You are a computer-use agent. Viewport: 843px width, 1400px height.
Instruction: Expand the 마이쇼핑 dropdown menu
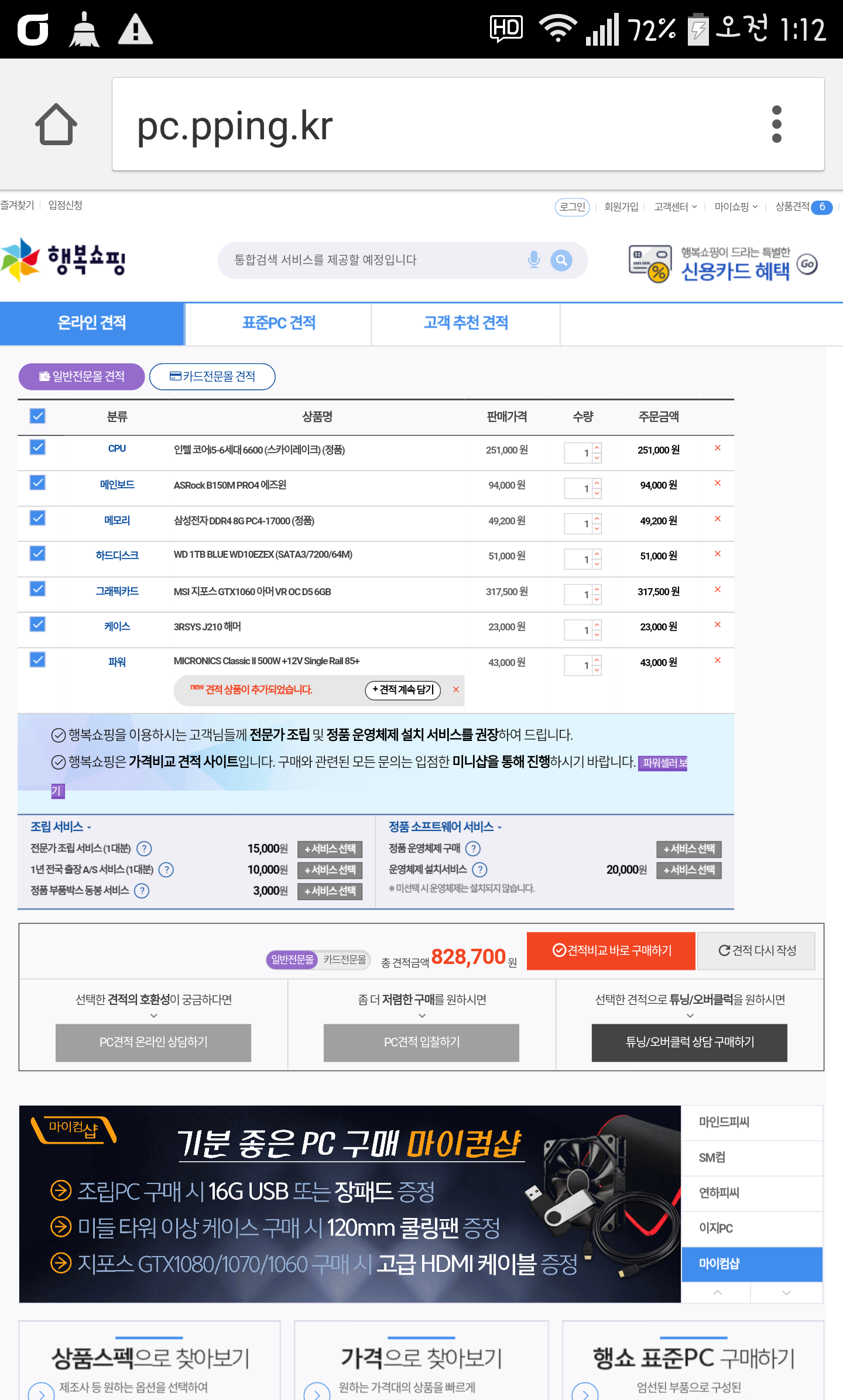736,207
